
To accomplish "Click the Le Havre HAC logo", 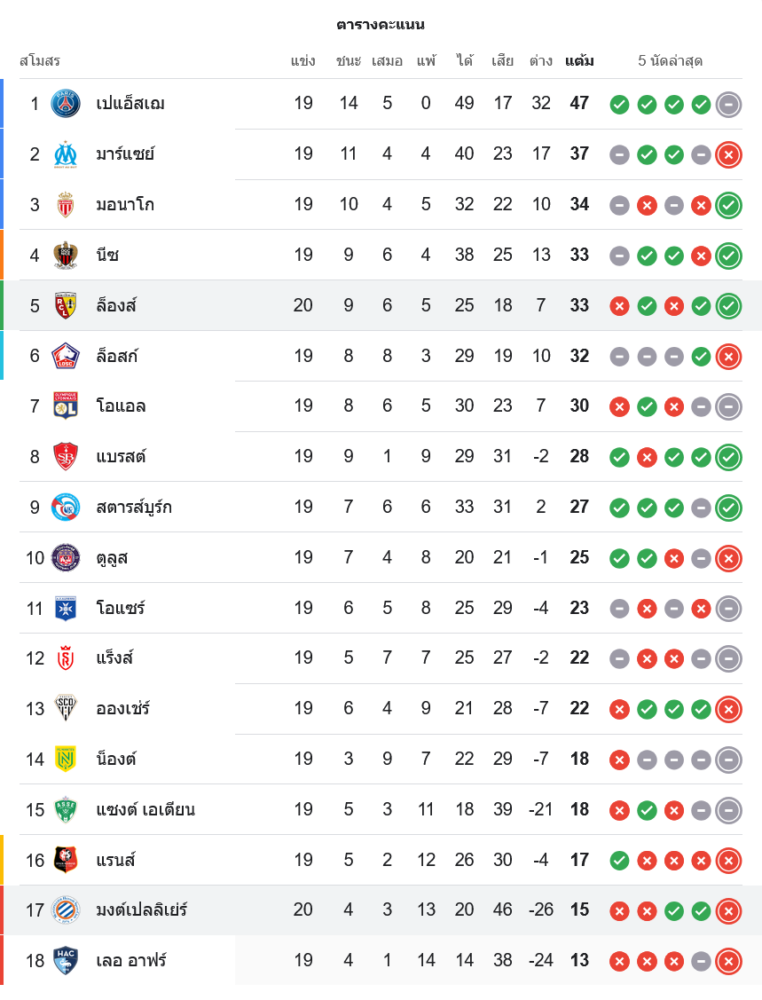I will pyautogui.click(x=66, y=960).
